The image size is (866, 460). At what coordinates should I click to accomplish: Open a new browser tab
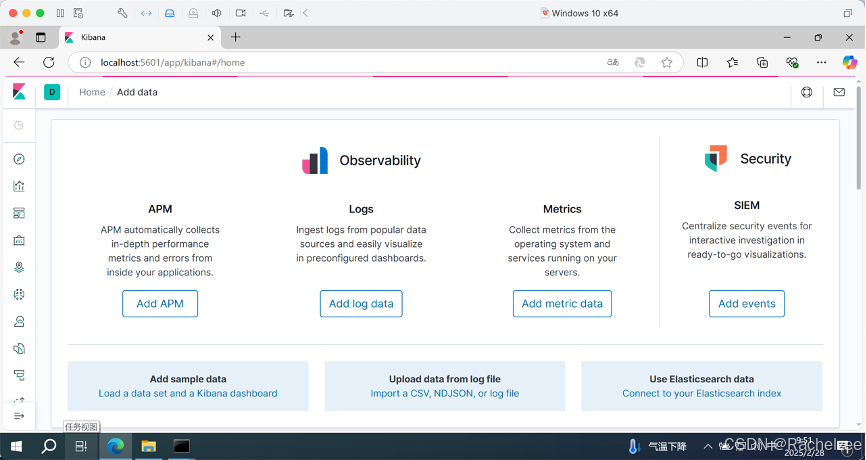(235, 37)
